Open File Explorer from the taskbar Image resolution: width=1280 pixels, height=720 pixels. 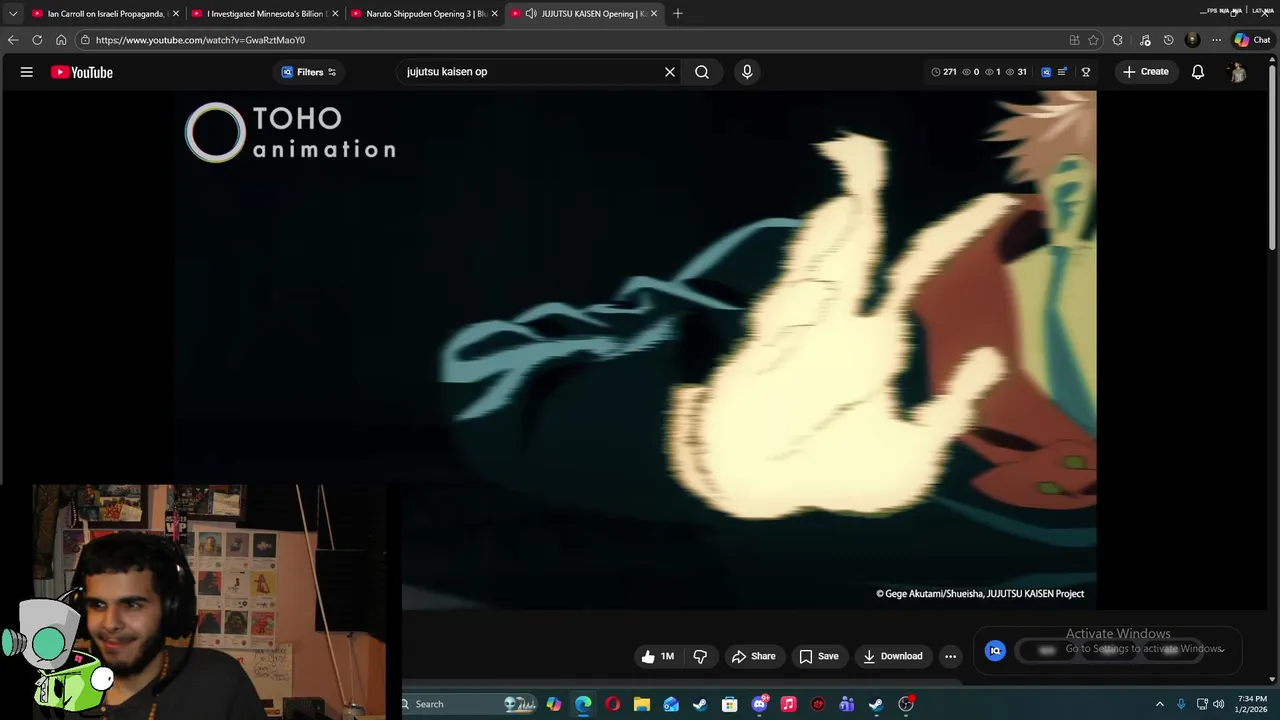coord(642,704)
